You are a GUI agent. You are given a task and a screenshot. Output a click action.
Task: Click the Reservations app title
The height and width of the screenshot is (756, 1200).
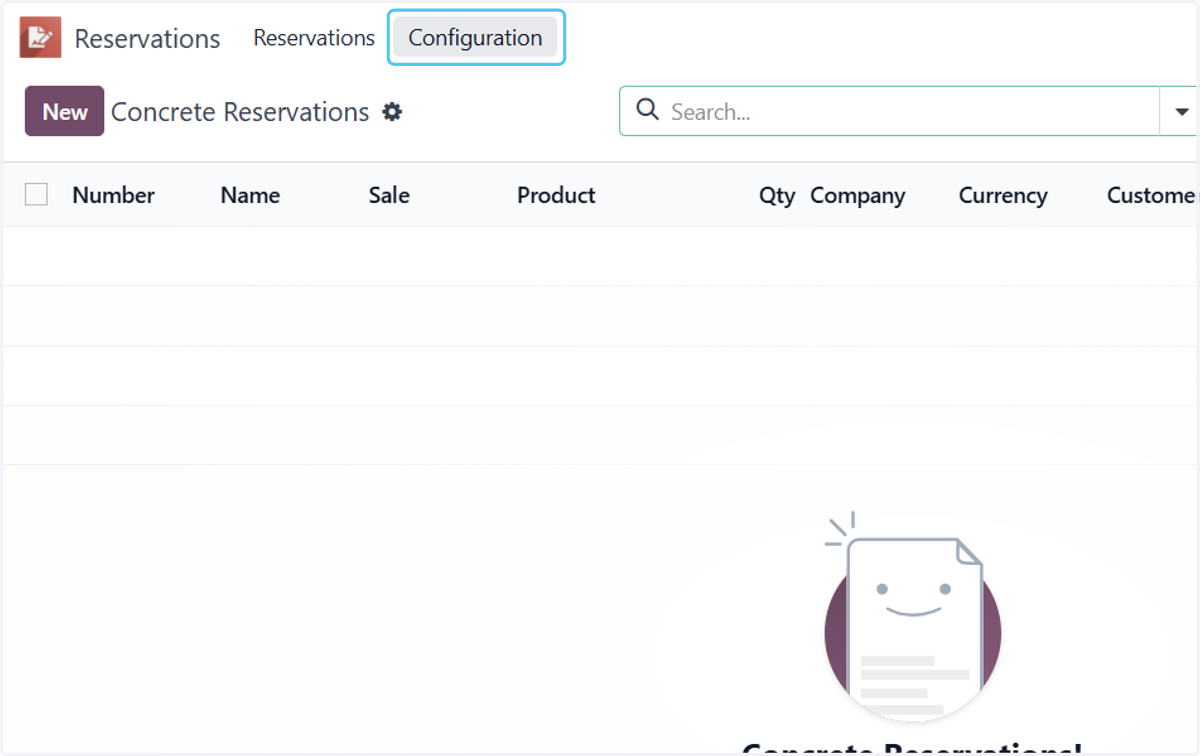pos(147,39)
